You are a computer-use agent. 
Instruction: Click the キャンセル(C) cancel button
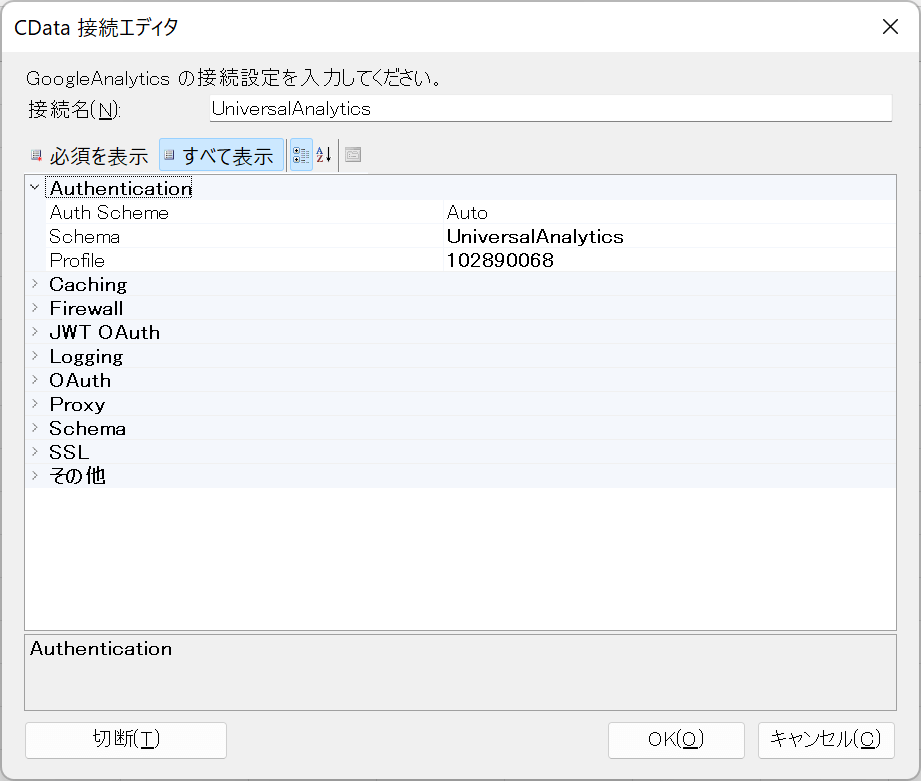tap(826, 740)
